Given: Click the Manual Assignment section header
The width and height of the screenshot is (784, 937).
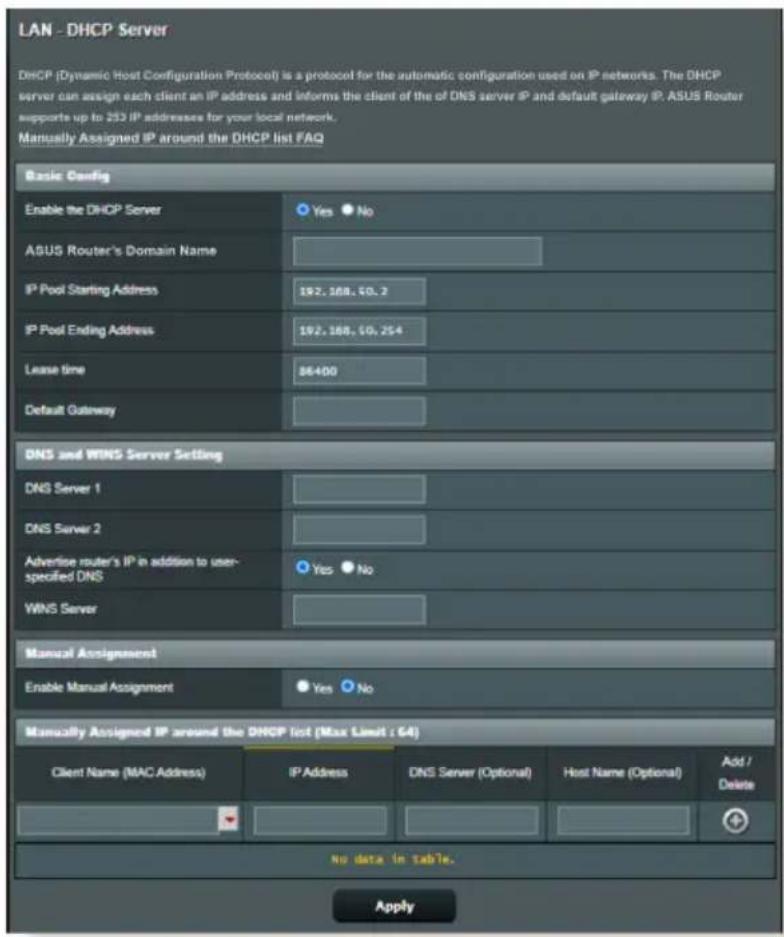Looking at the screenshot, I should pyautogui.click(x=395, y=653).
